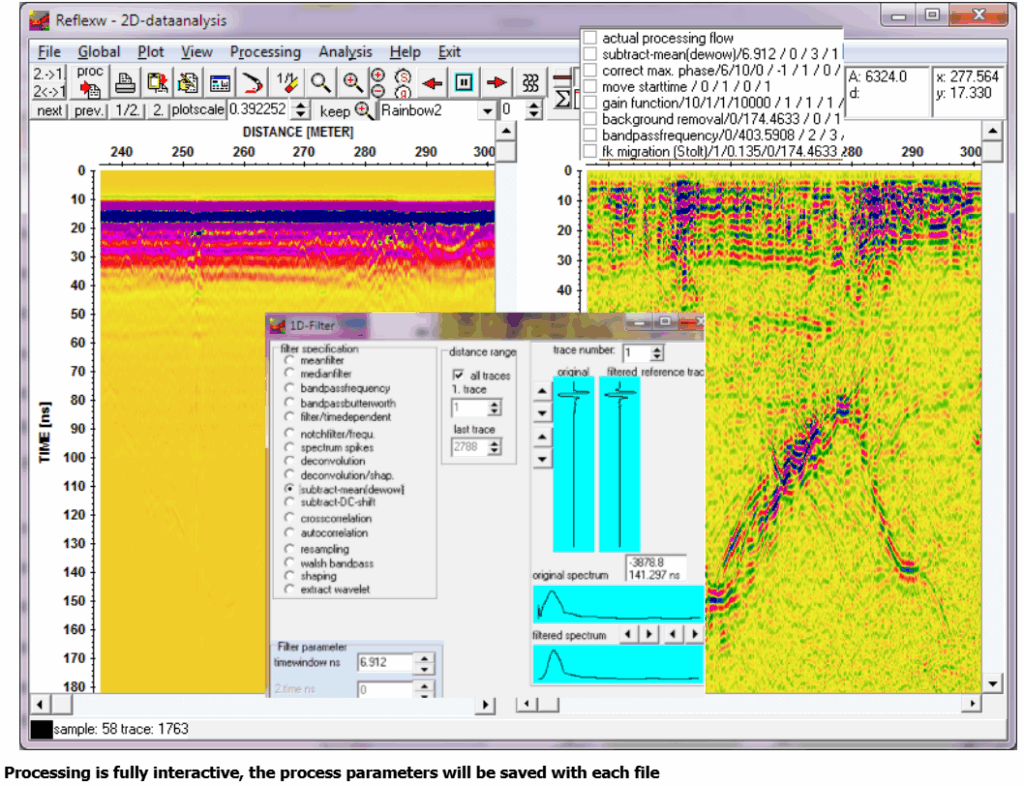Click the plotscale value spinner arrows
Screen dimensions: 1024x786
click(300, 110)
